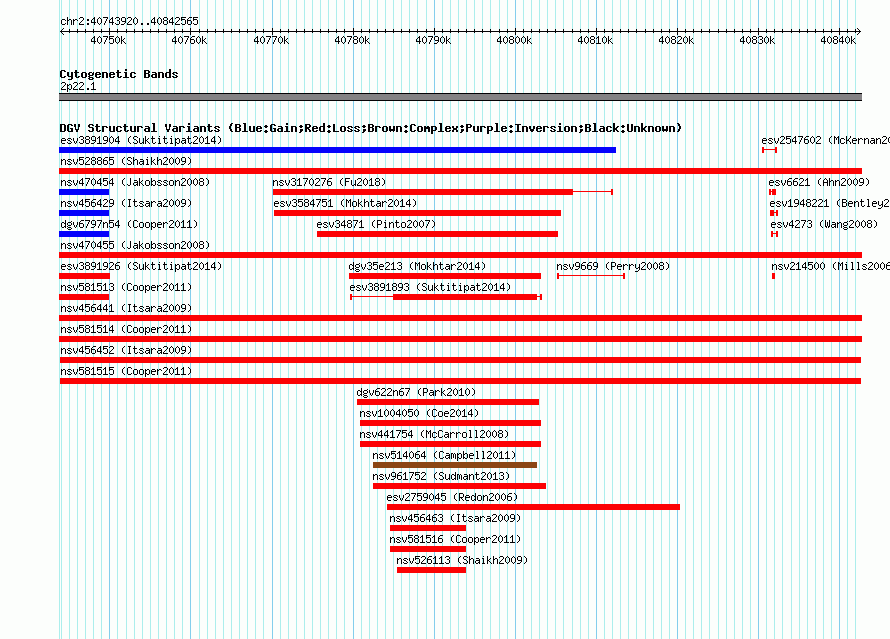
Task: Open nsv456463 (Itsara2009) variant label
Action: tap(455, 518)
